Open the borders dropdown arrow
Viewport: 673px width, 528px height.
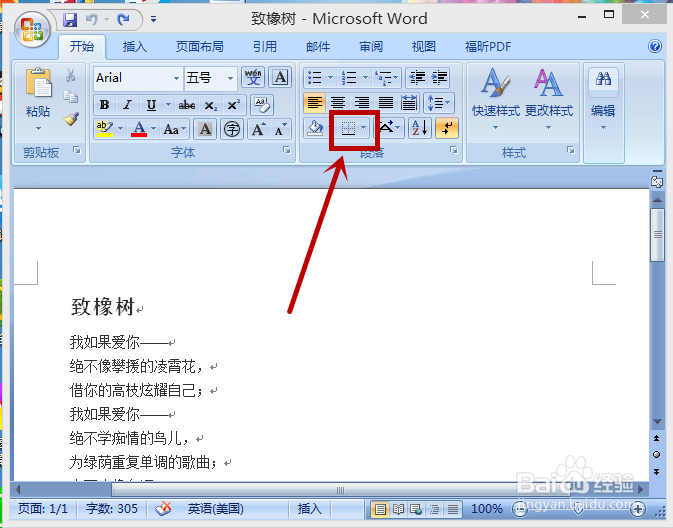[x=364, y=128]
